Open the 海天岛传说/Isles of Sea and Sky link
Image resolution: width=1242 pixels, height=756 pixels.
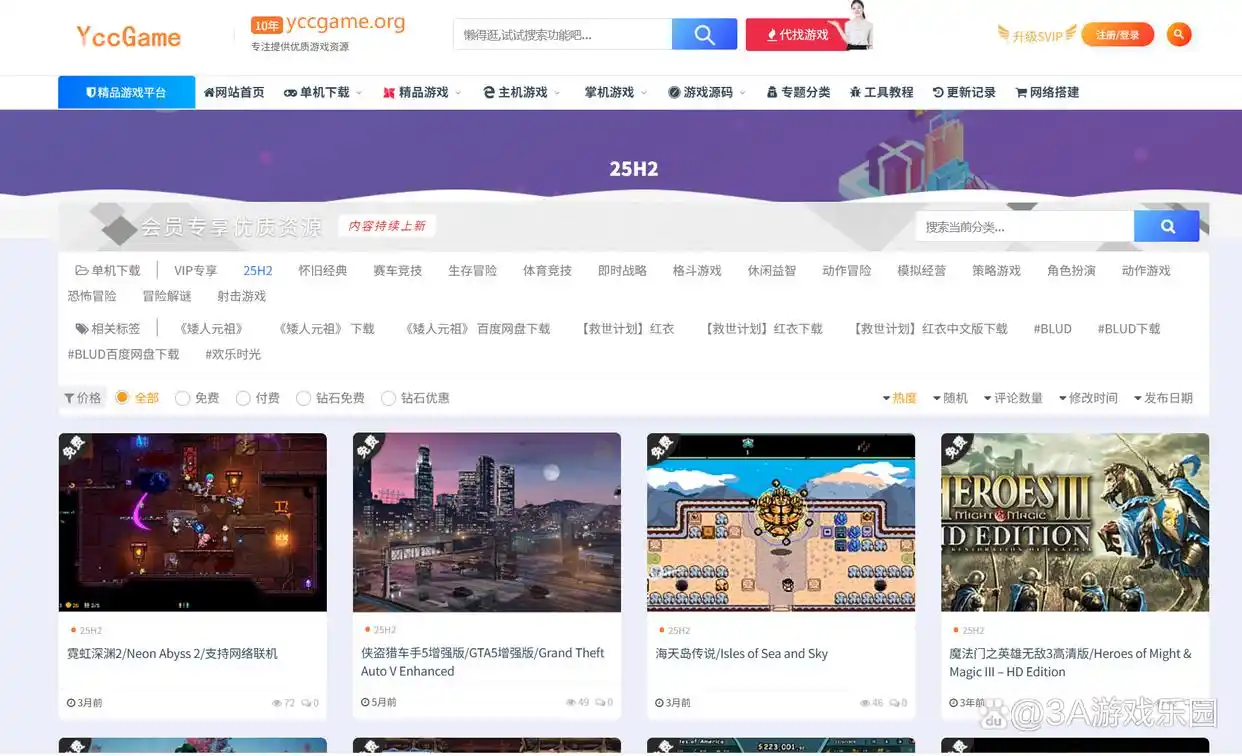[x=744, y=653]
